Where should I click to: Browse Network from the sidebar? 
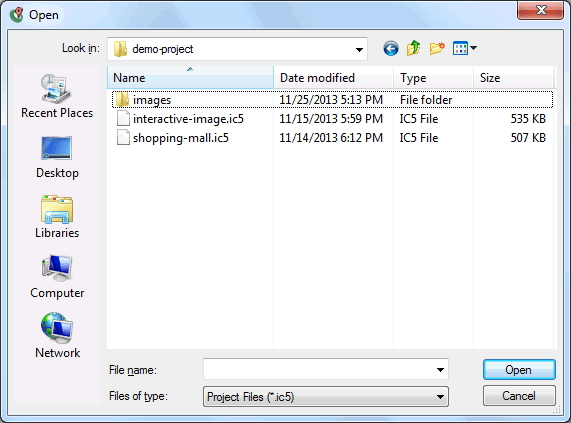point(57,336)
